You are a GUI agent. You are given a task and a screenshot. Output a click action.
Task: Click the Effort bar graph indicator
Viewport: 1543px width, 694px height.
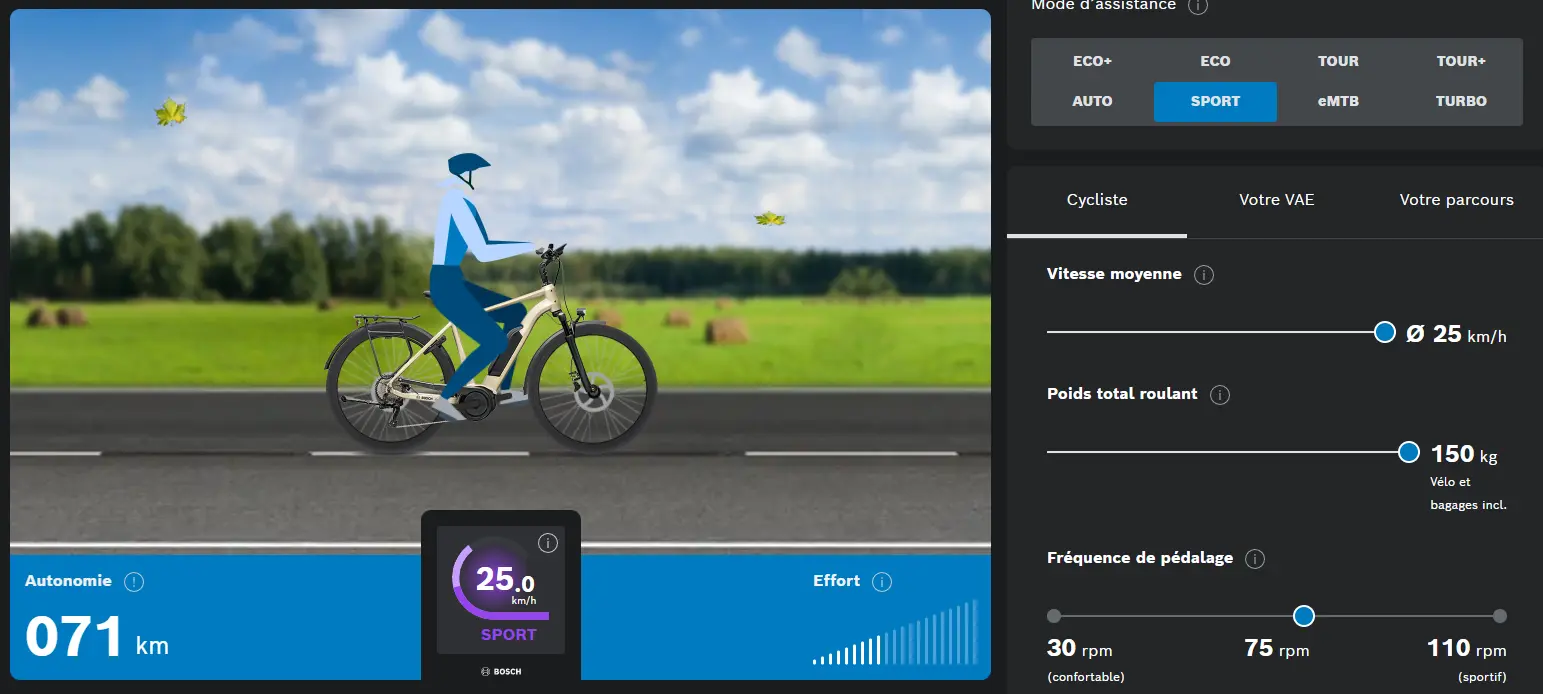tap(894, 634)
